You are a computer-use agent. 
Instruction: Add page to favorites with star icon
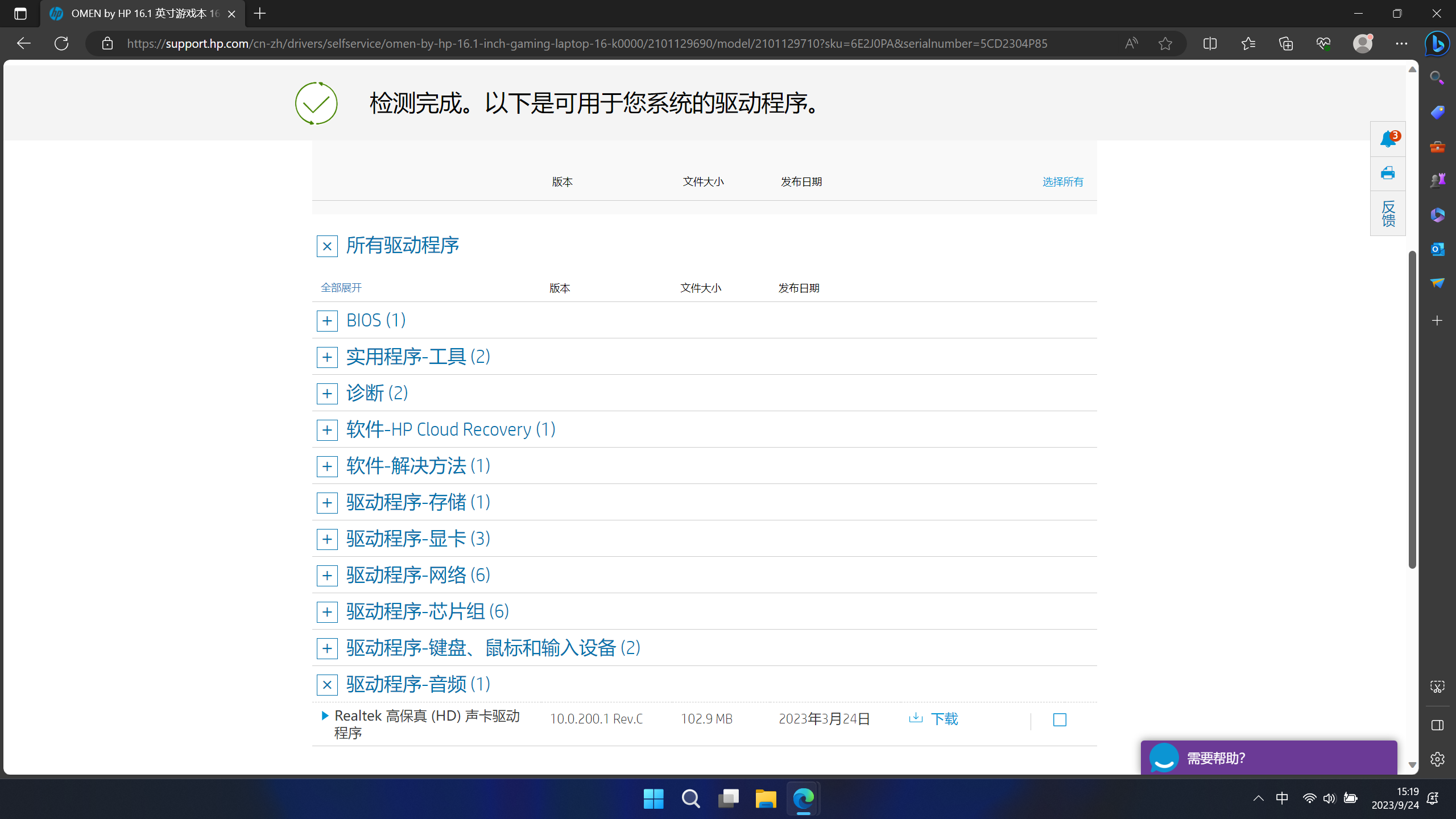tap(1165, 43)
